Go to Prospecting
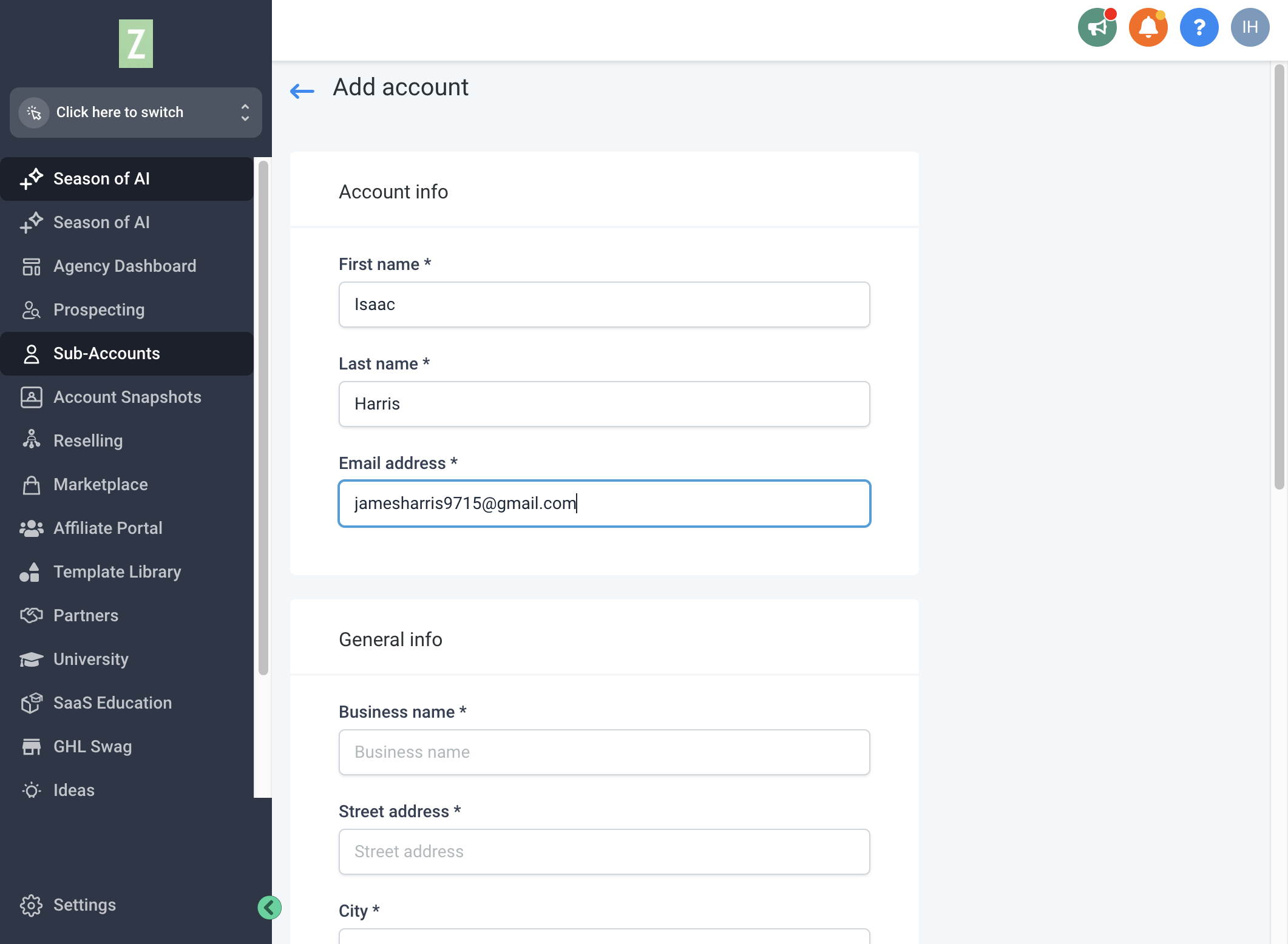Viewport: 1288px width, 944px height. click(x=127, y=310)
